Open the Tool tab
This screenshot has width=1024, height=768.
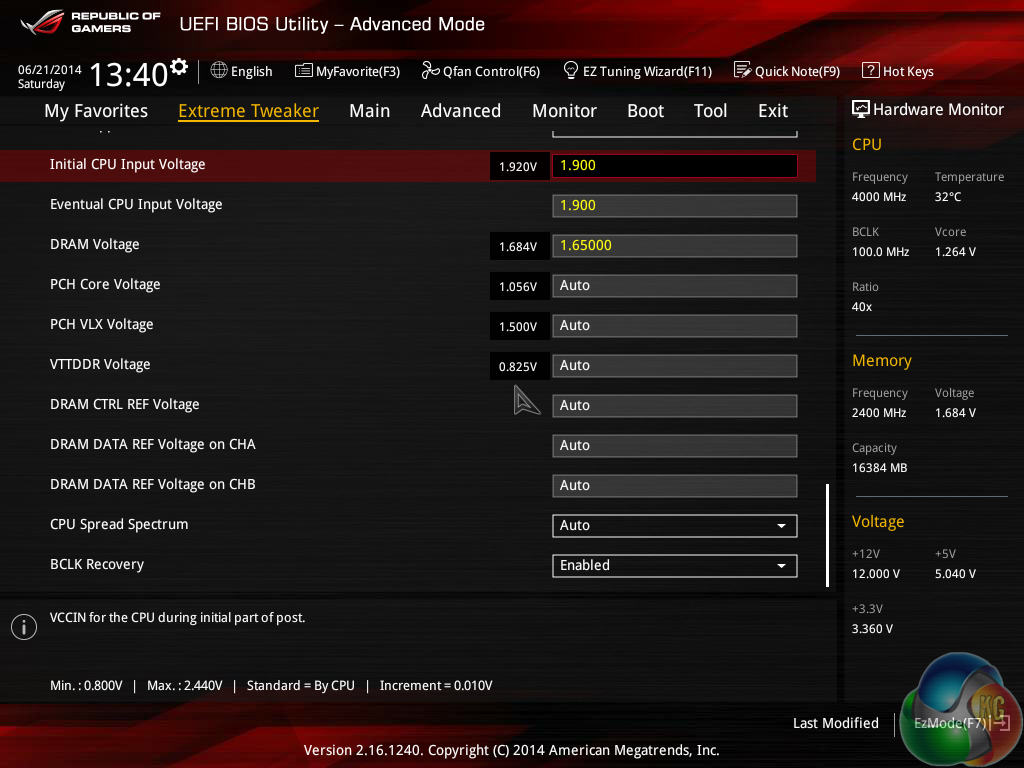[x=711, y=111]
